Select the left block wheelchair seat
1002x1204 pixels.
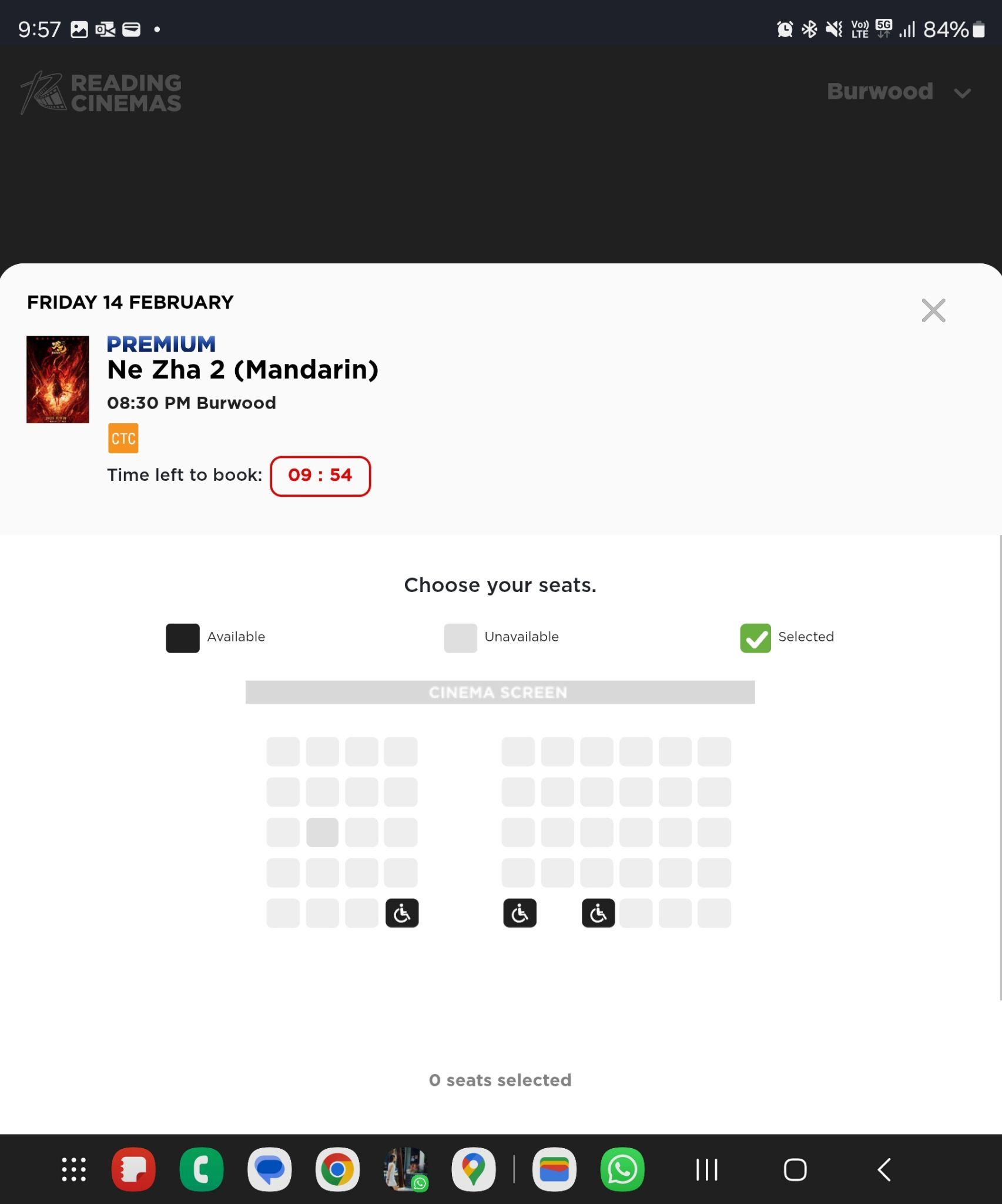(402, 913)
